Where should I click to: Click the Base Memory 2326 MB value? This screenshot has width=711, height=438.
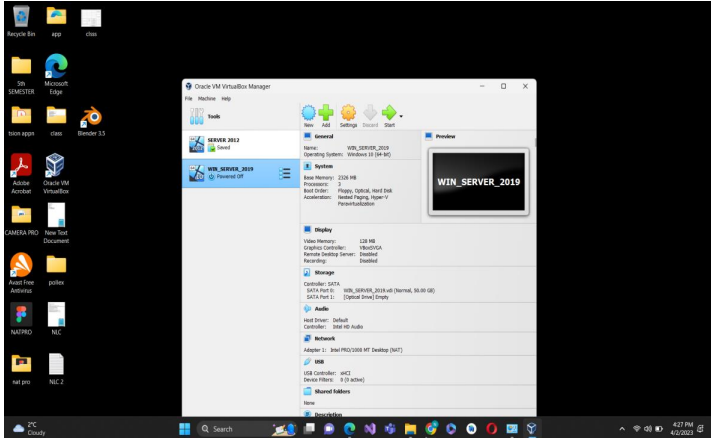[347, 178]
